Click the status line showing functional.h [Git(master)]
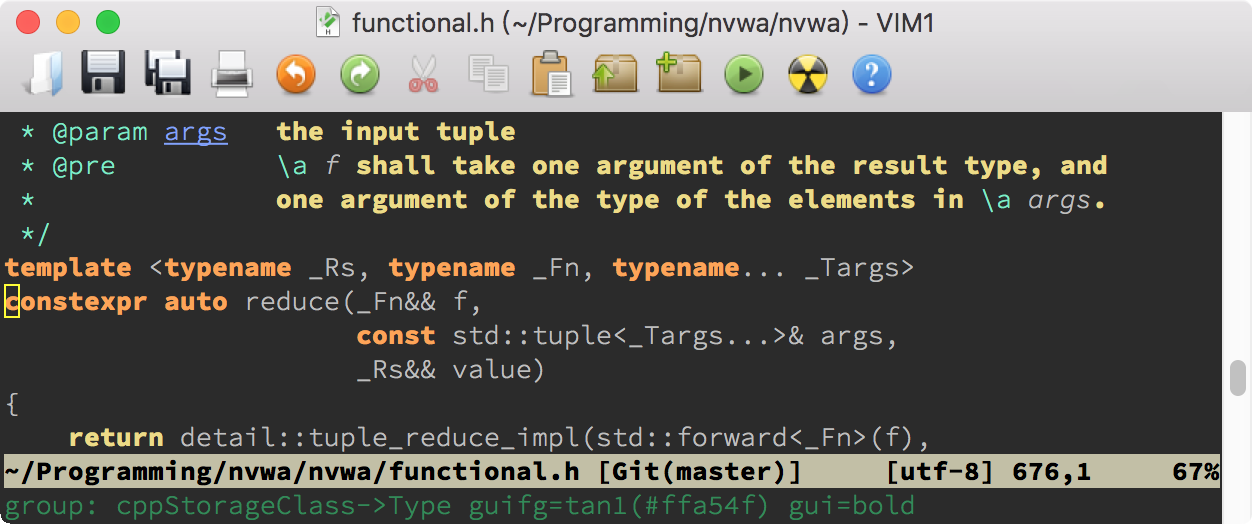This screenshot has height=524, width=1252. (x=402, y=472)
